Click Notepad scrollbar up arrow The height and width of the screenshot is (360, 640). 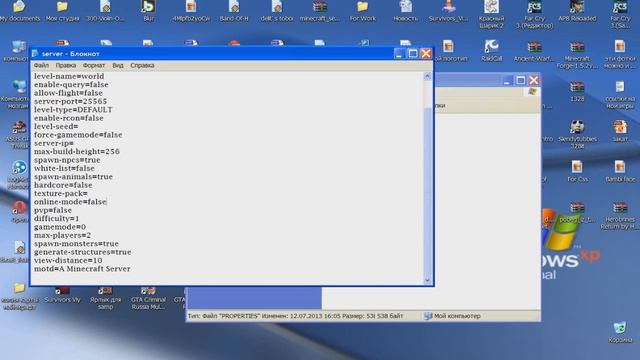pos(427,76)
